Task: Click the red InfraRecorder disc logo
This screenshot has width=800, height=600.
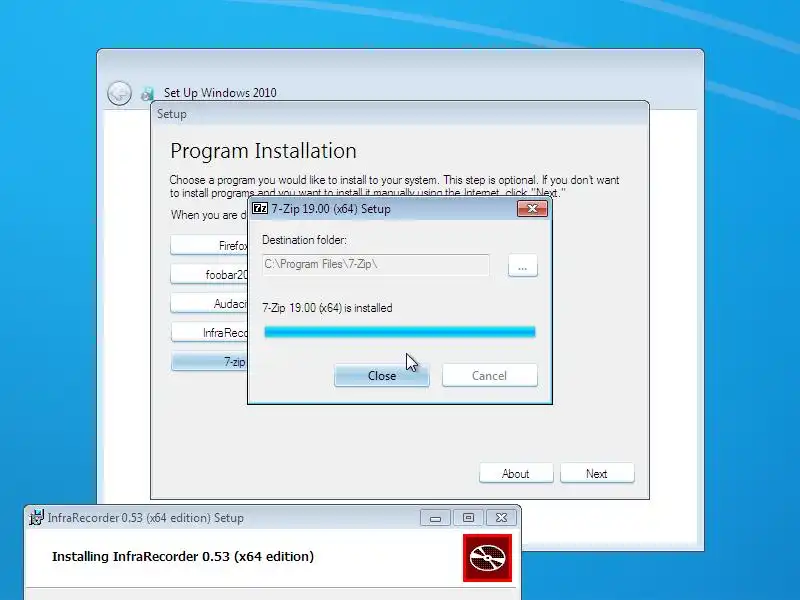Action: pos(487,558)
